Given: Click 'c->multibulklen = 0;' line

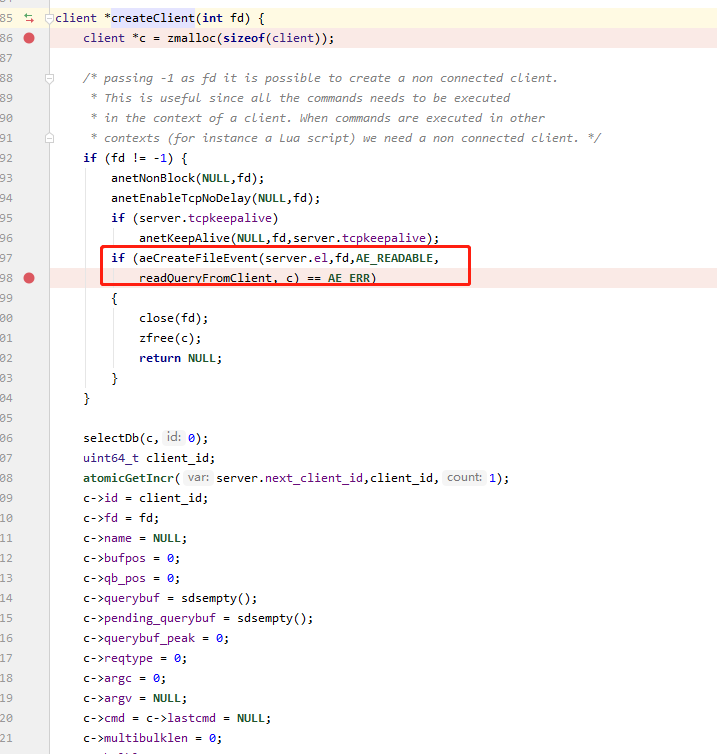Looking at the screenshot, I should (152, 739).
